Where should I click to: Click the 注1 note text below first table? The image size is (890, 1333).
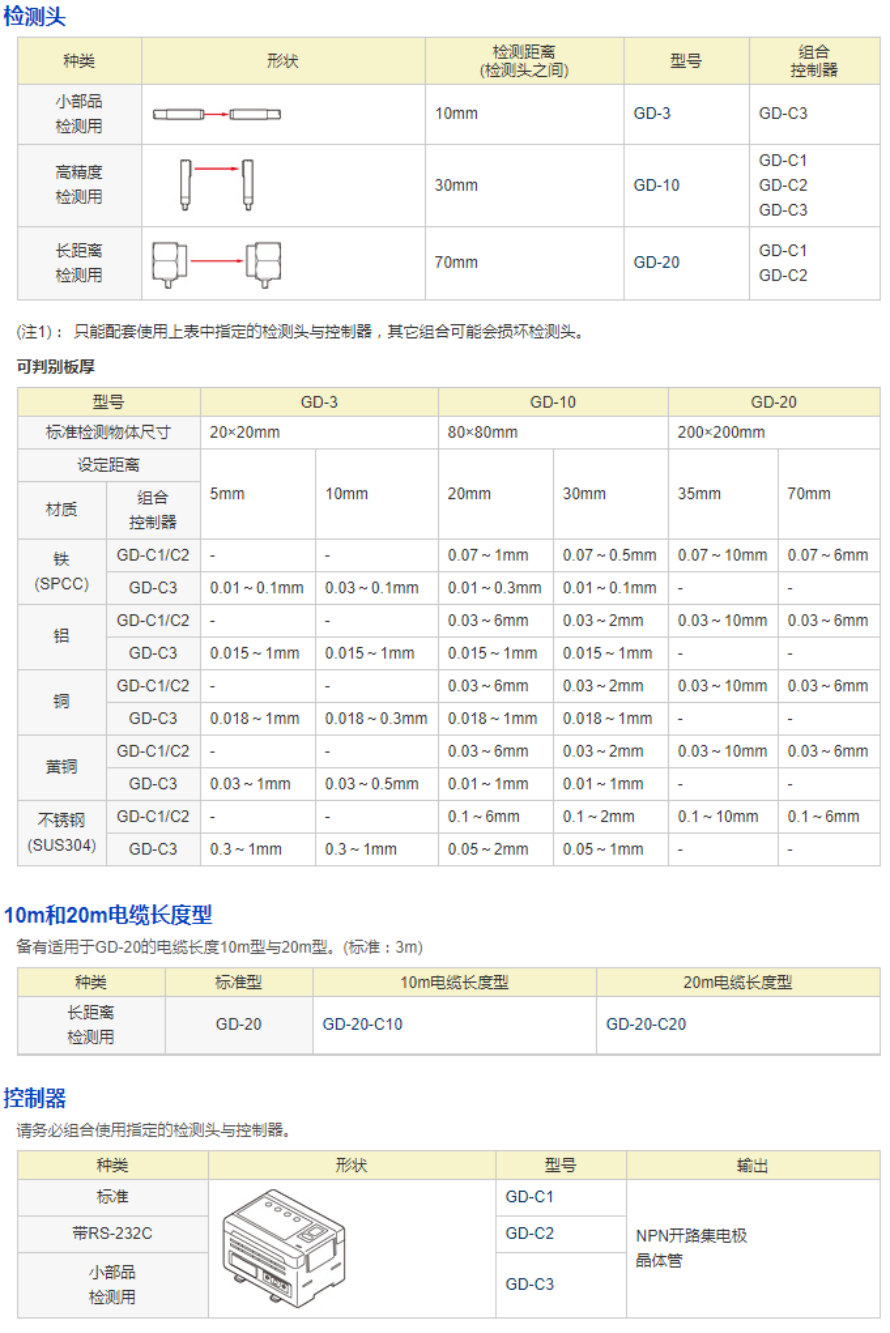point(298,332)
